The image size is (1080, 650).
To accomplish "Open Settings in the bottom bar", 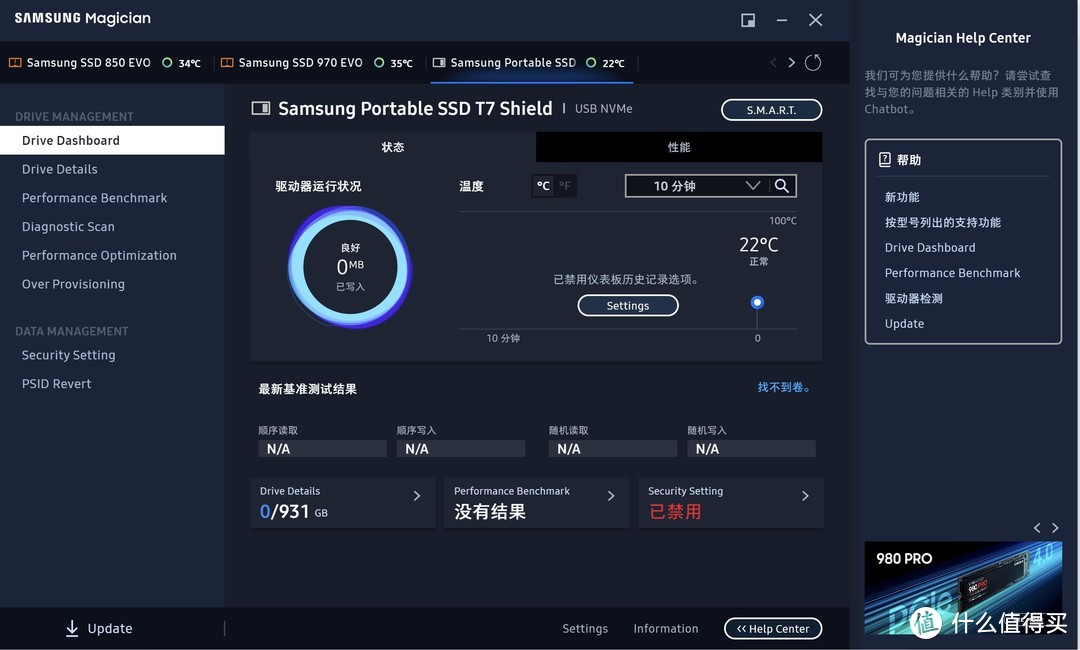I will (x=585, y=629).
